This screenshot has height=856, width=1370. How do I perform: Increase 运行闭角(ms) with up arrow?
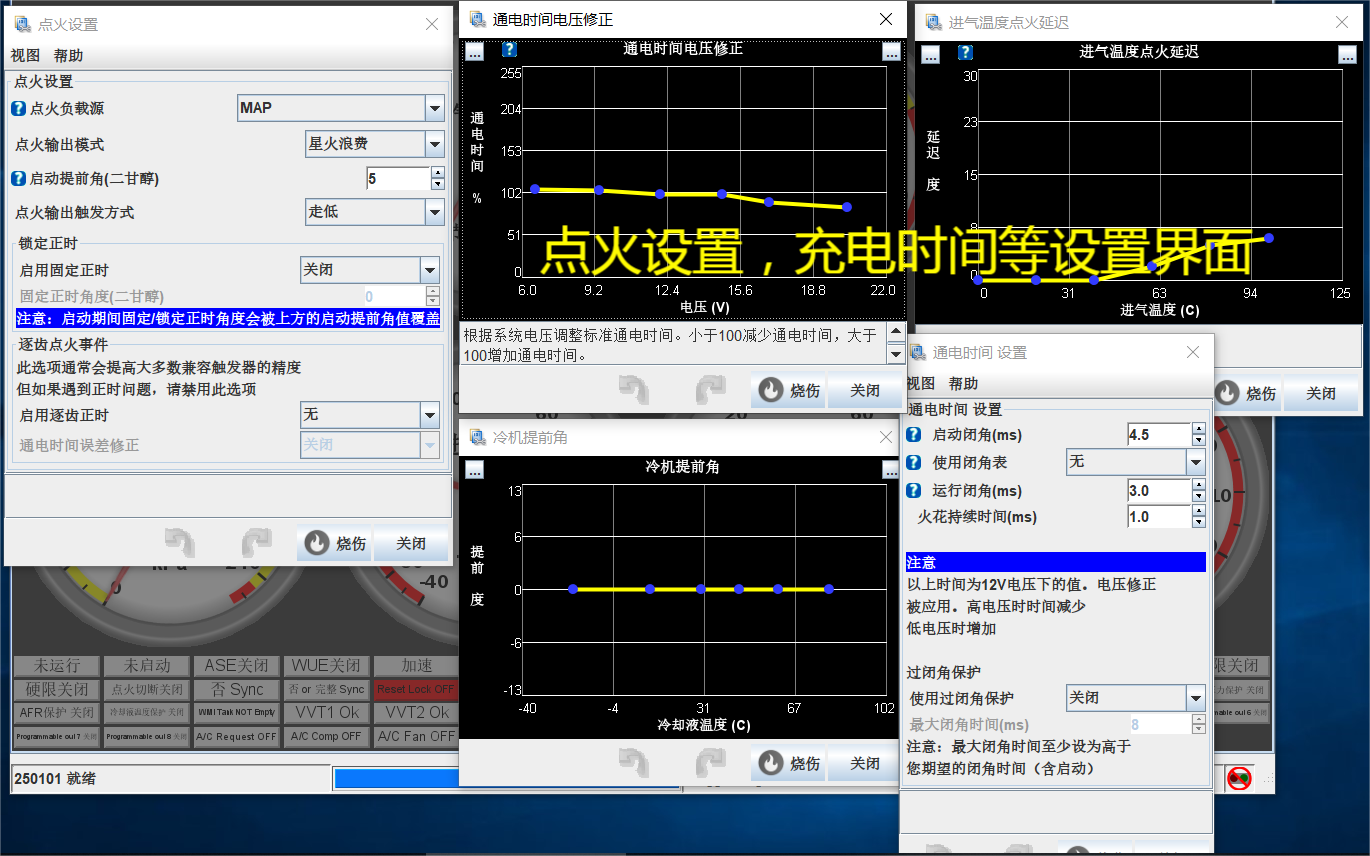[1199, 485]
